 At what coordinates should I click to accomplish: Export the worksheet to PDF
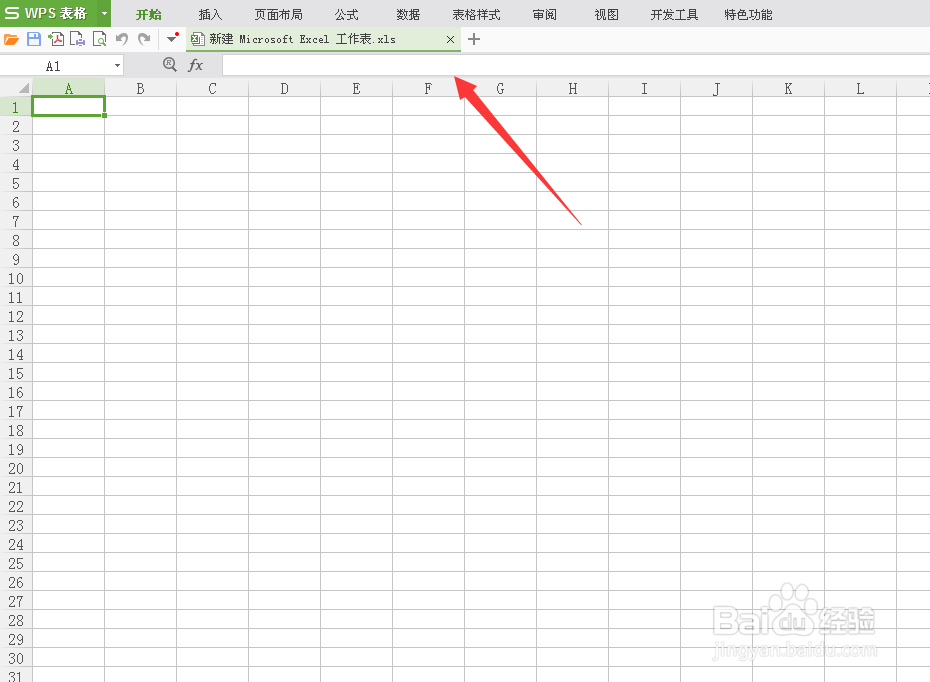[x=57, y=38]
